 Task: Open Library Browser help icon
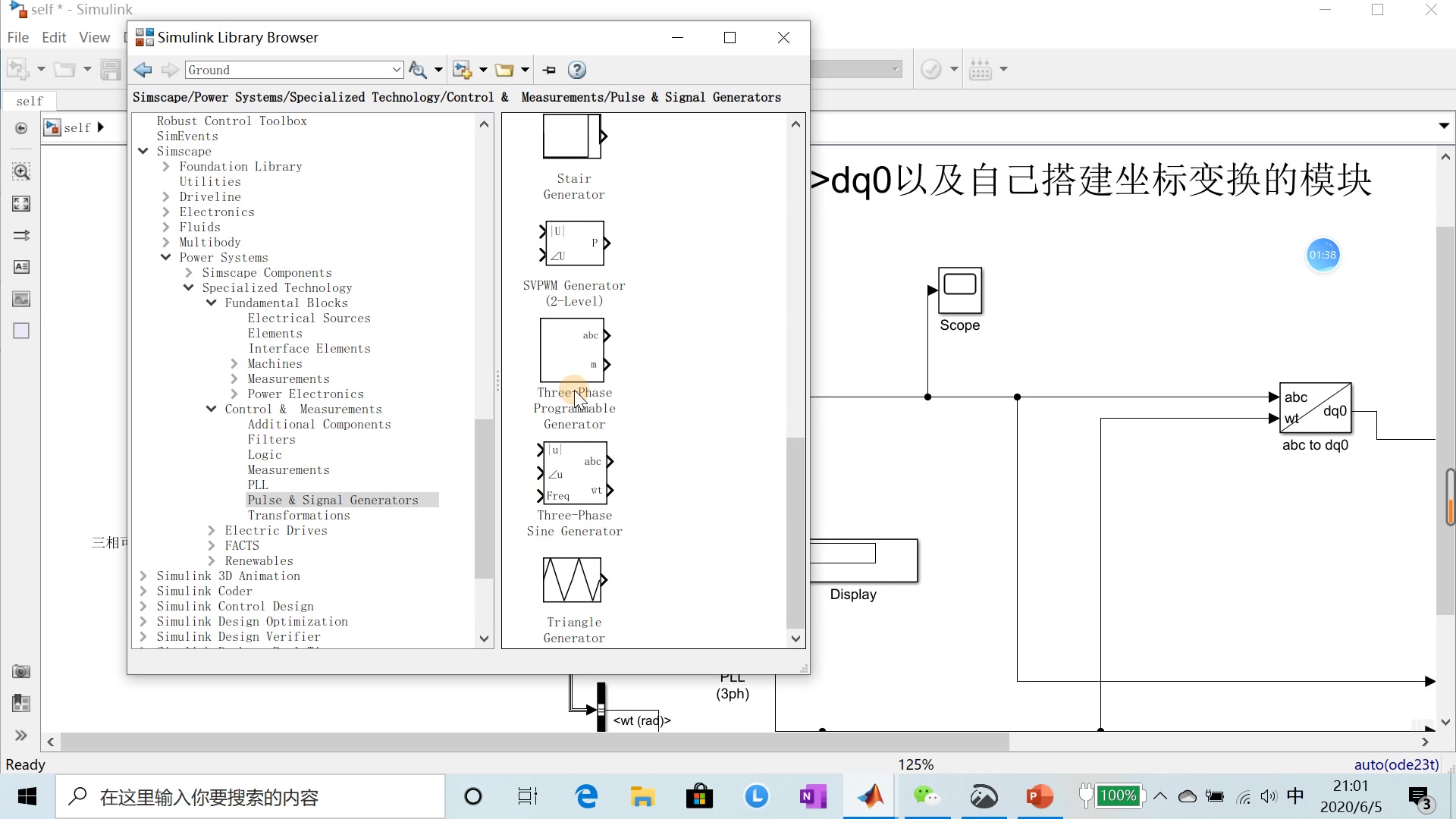(x=577, y=70)
